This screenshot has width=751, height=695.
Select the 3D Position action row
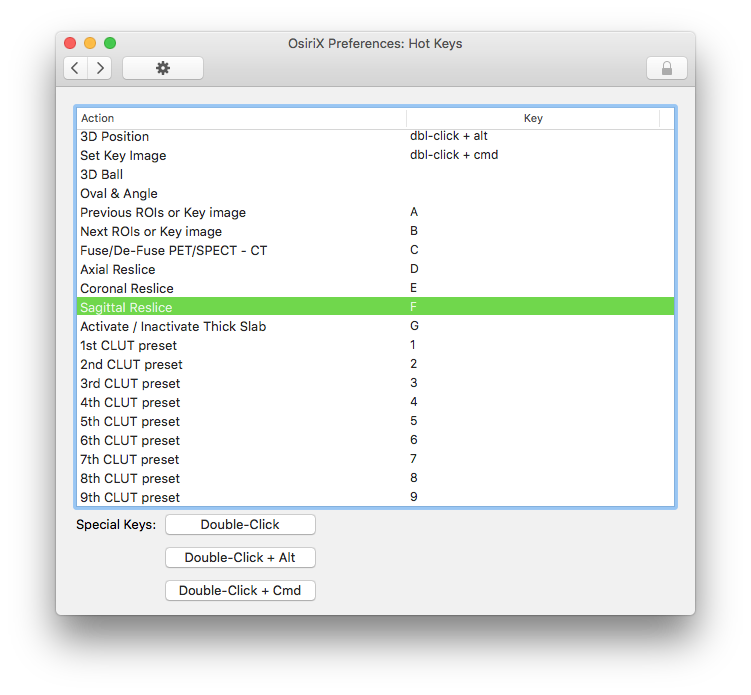[376, 137]
